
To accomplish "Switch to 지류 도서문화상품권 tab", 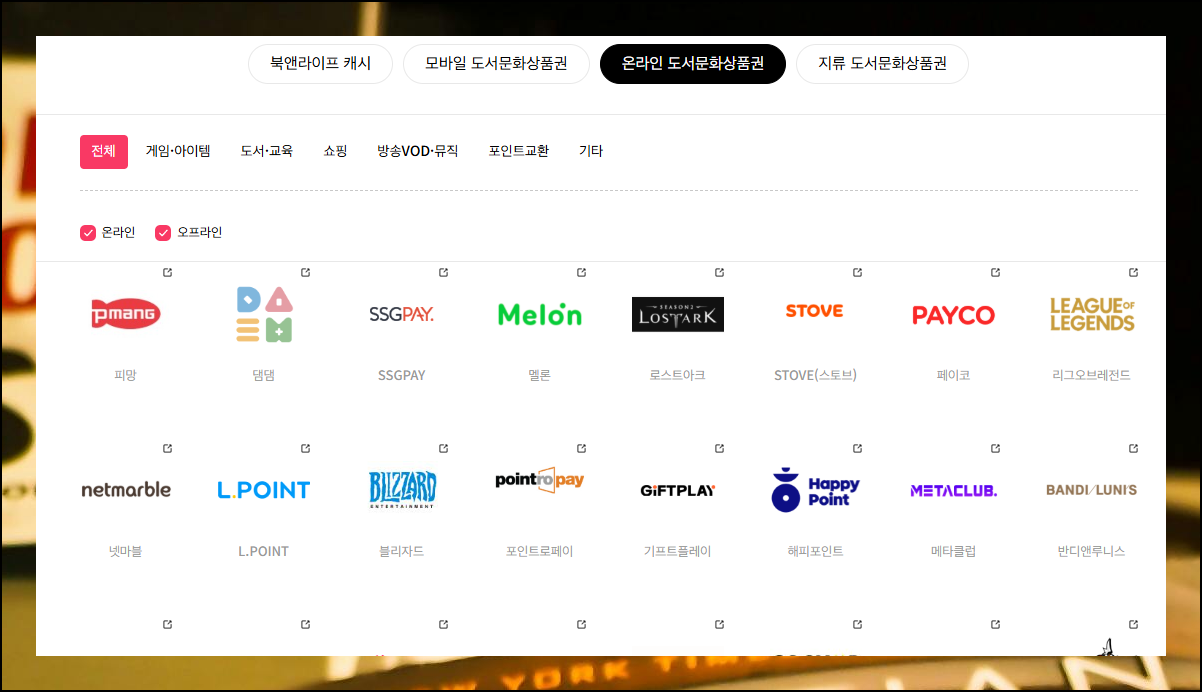I will (882, 64).
